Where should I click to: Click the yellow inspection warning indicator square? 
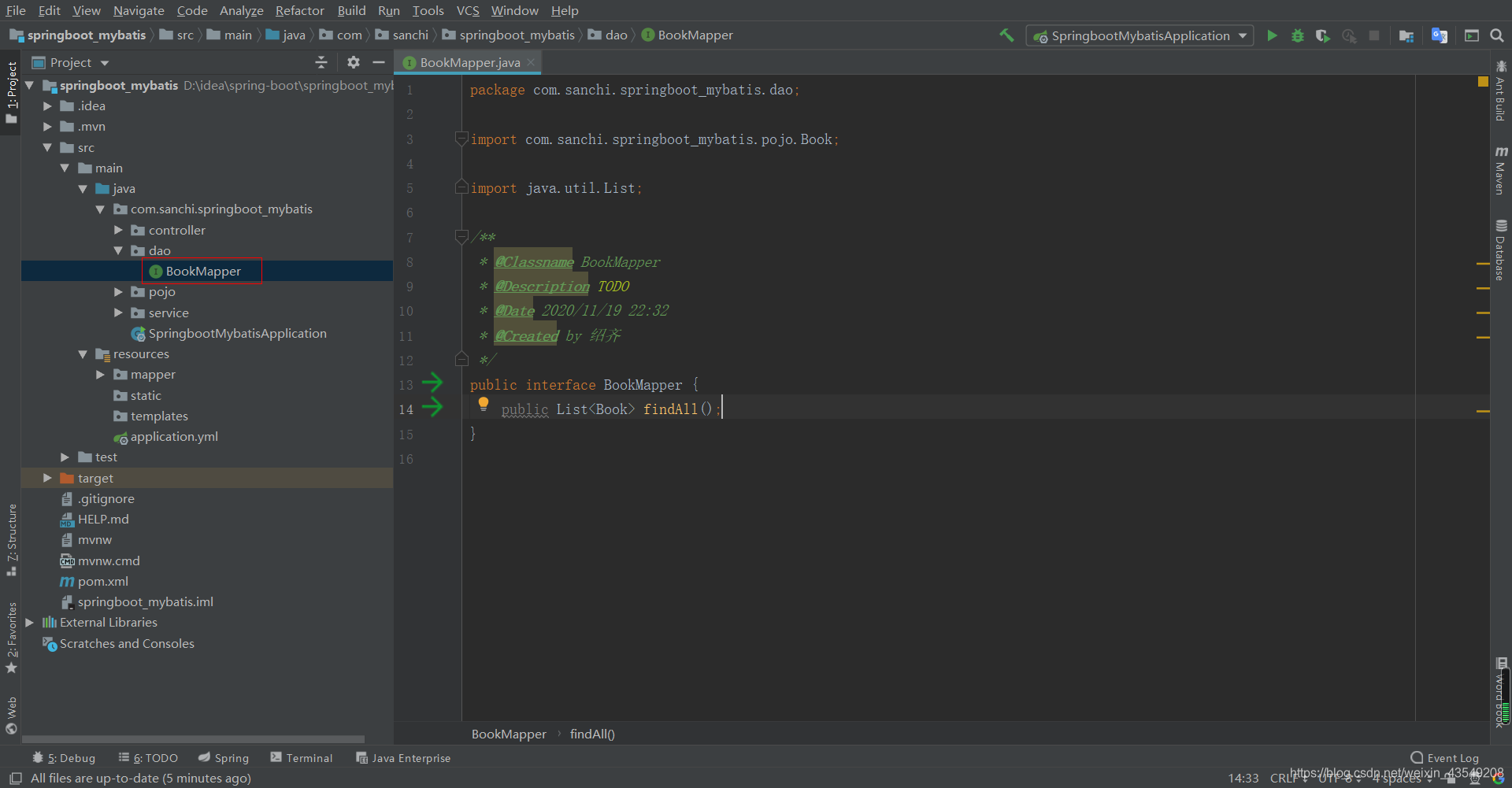(x=1483, y=82)
